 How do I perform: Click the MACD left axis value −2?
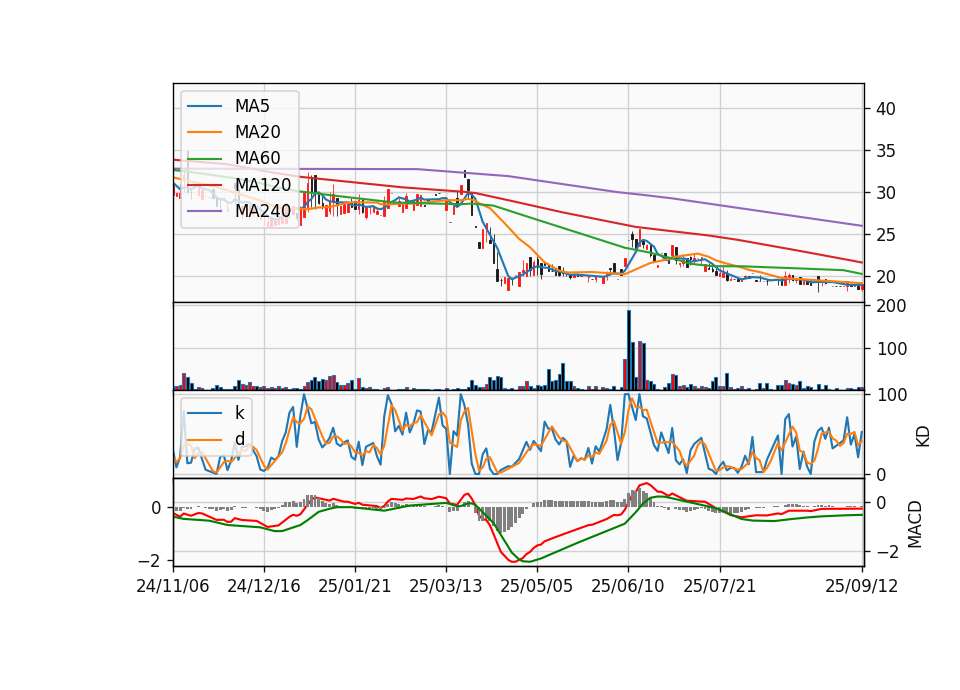[x=150, y=561]
